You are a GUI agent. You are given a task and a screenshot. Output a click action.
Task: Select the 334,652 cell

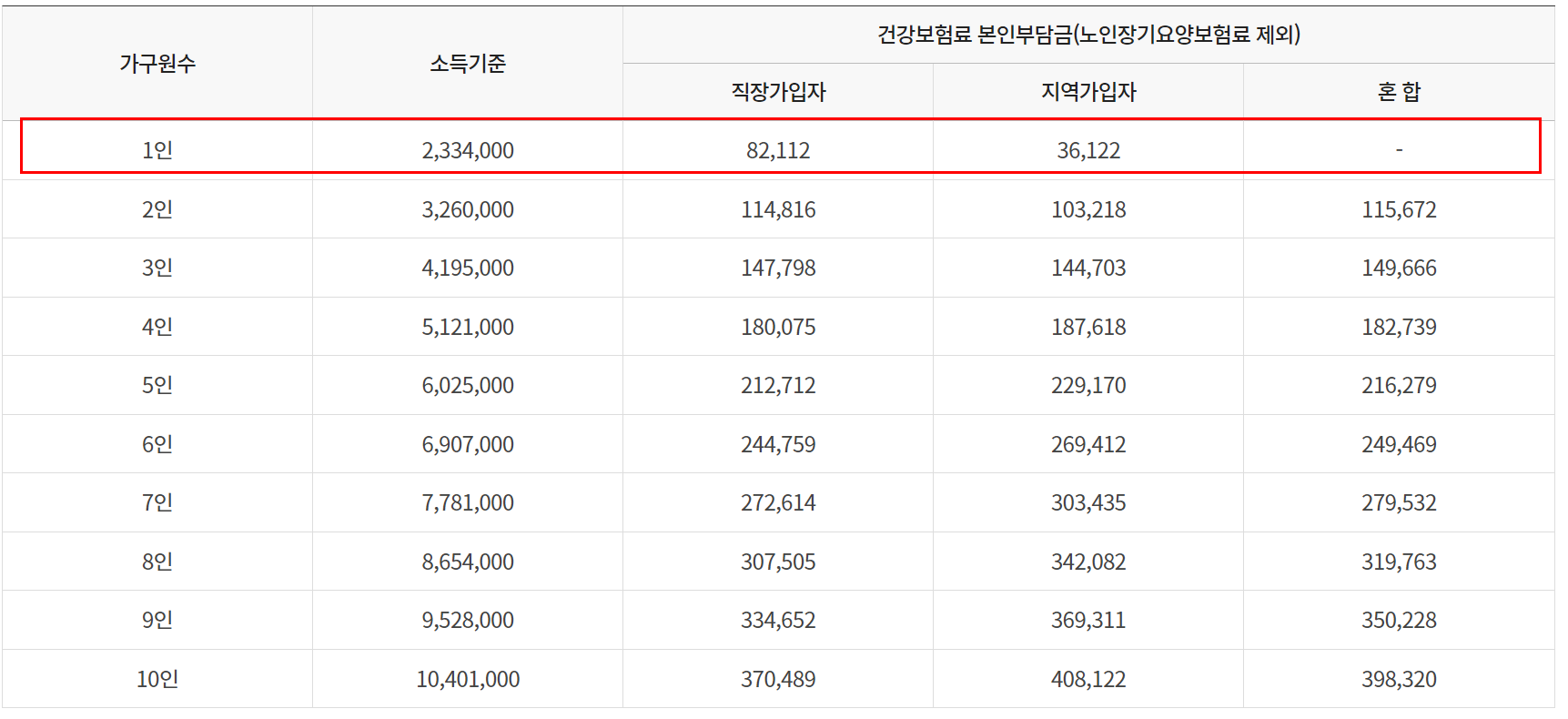[x=778, y=620]
